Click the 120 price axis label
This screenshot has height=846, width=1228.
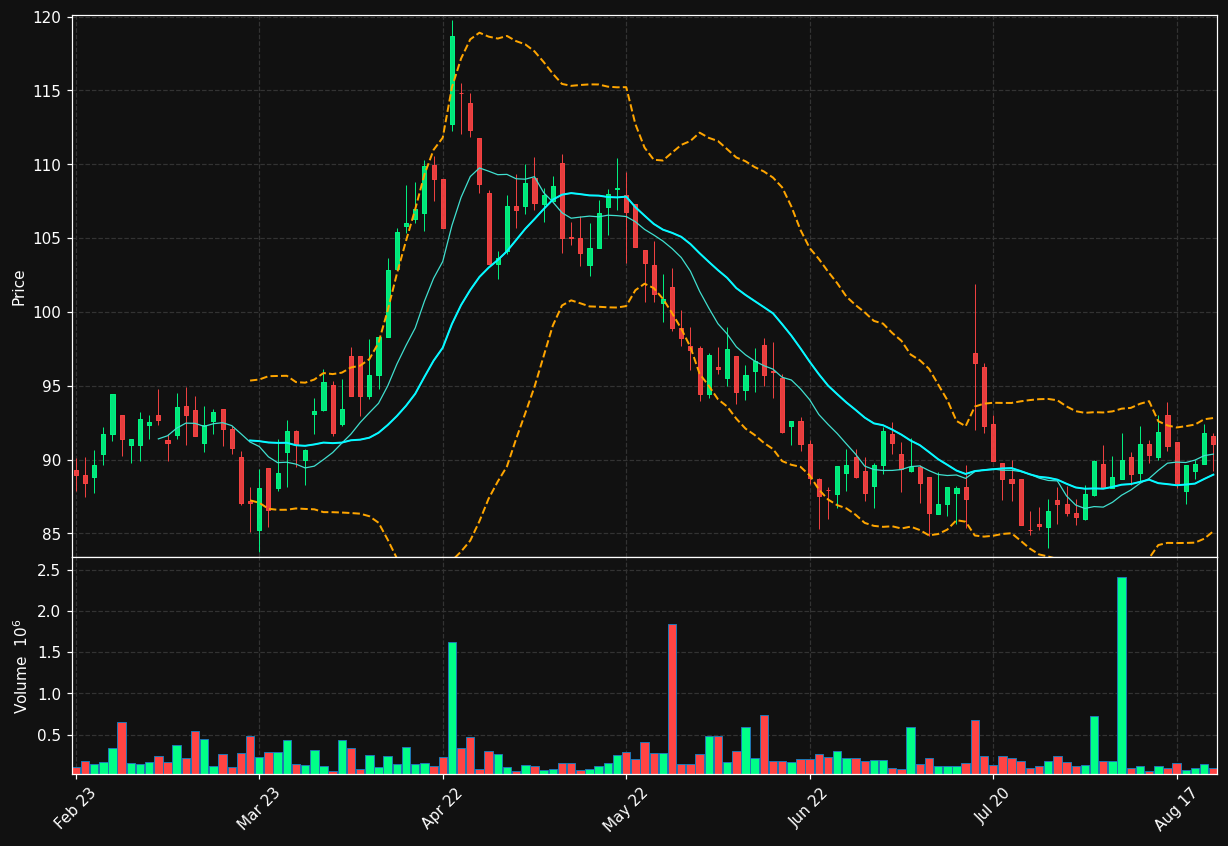point(48,17)
